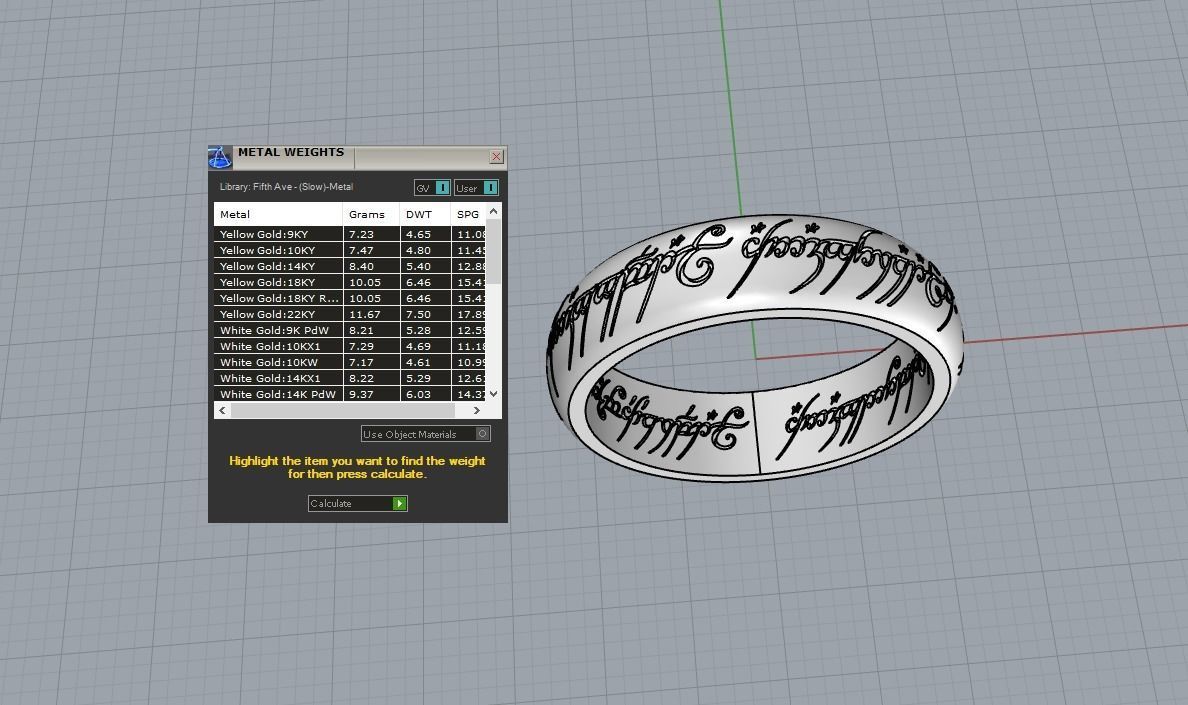Click DWT value 5.29
This screenshot has height=705, width=1188.
418,379
